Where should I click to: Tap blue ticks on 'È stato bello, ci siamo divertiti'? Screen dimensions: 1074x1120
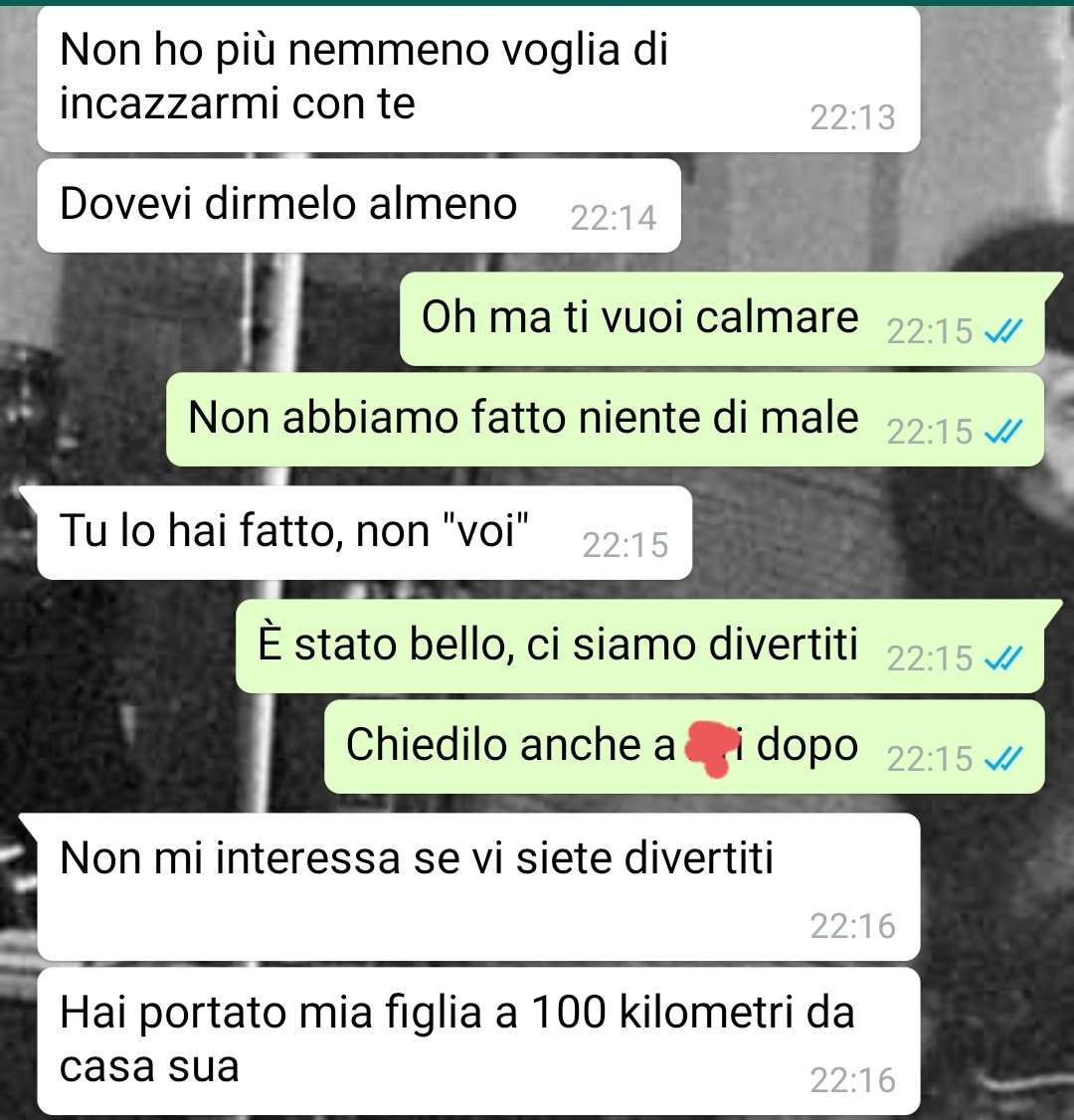pos(1004,657)
